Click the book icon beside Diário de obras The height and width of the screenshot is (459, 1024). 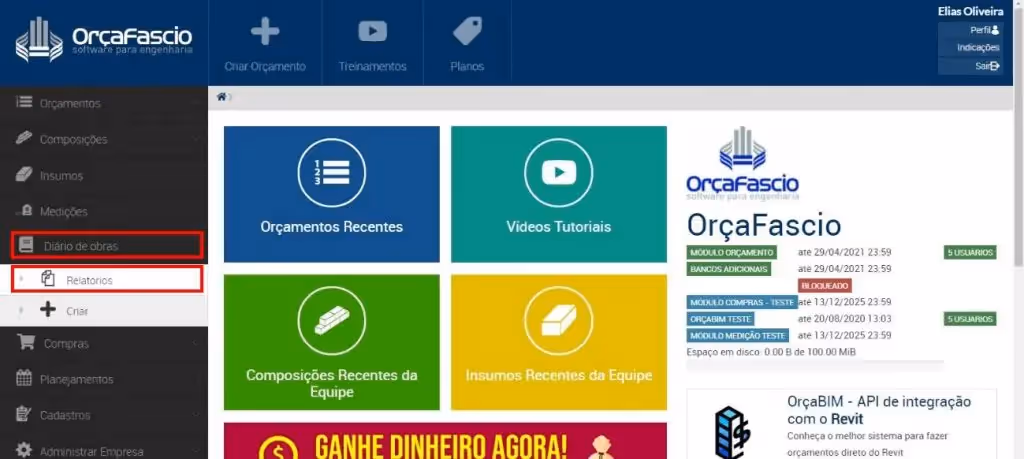(x=25, y=245)
